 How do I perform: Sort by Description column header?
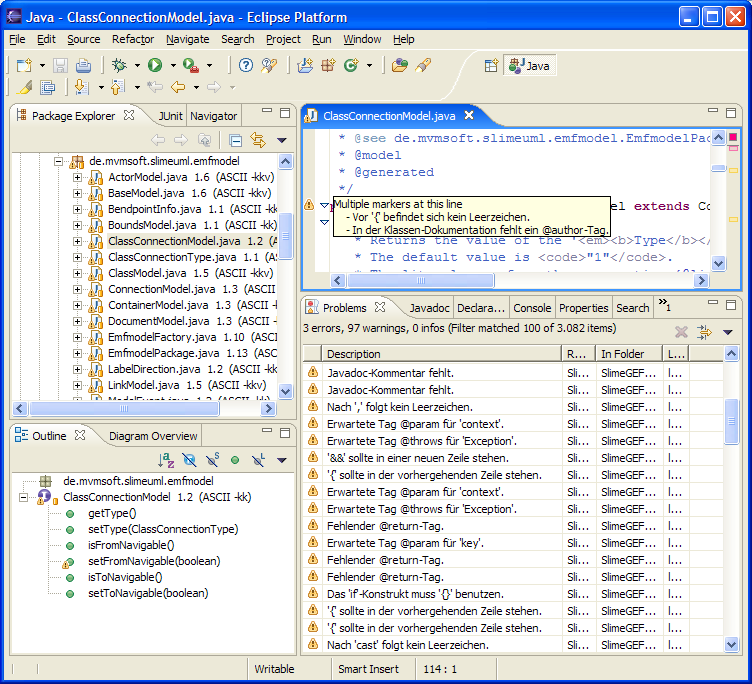(x=441, y=354)
